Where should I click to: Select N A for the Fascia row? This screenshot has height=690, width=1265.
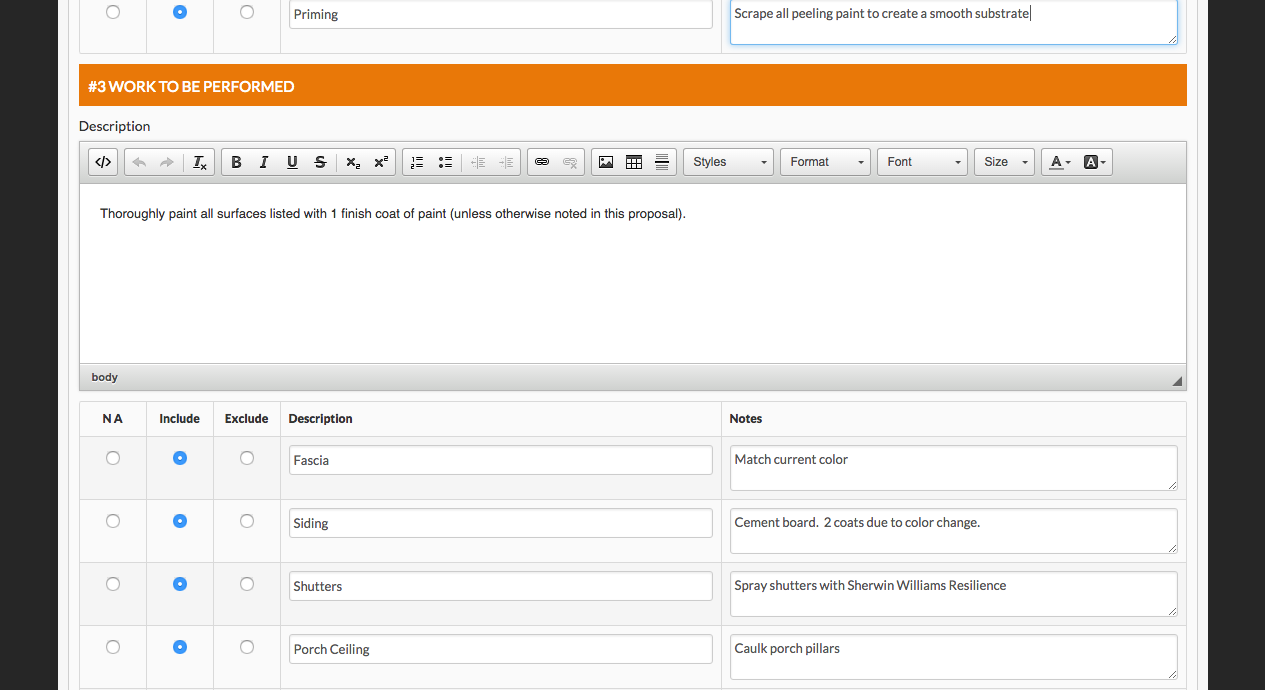click(x=113, y=458)
